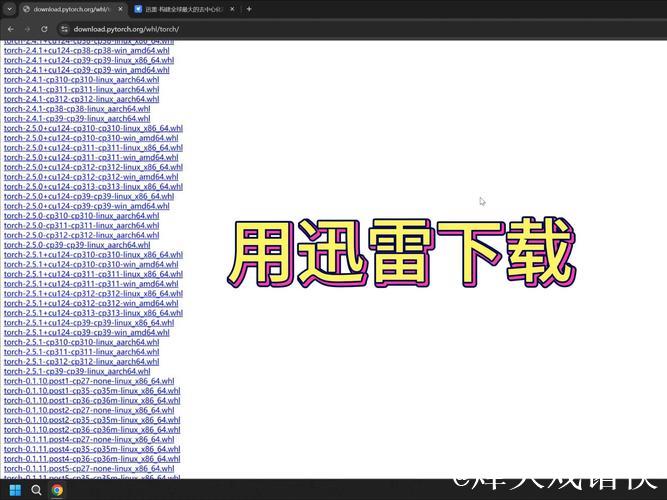This screenshot has height=500, width=667.
Task: Open torch-2.5.0-cp312-cp312-linux_aarch64.whl link
Action: (82, 235)
